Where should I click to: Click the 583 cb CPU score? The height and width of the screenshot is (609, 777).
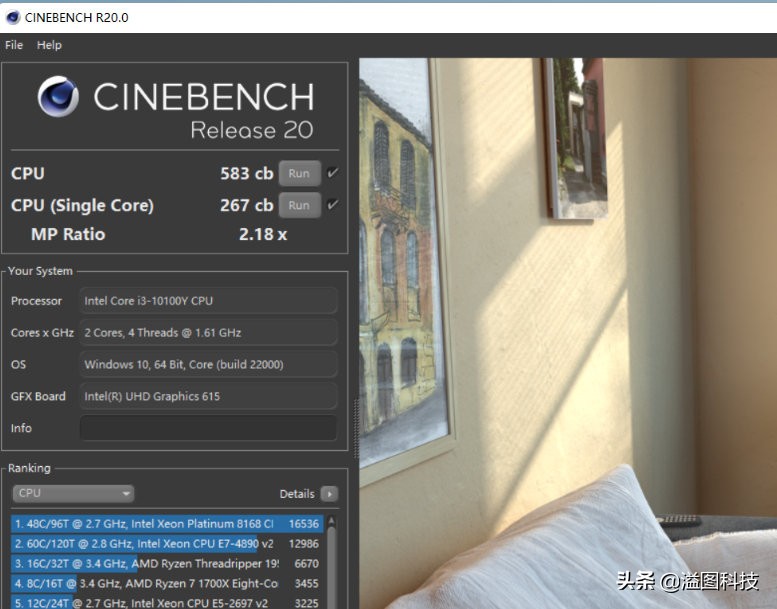(246, 173)
